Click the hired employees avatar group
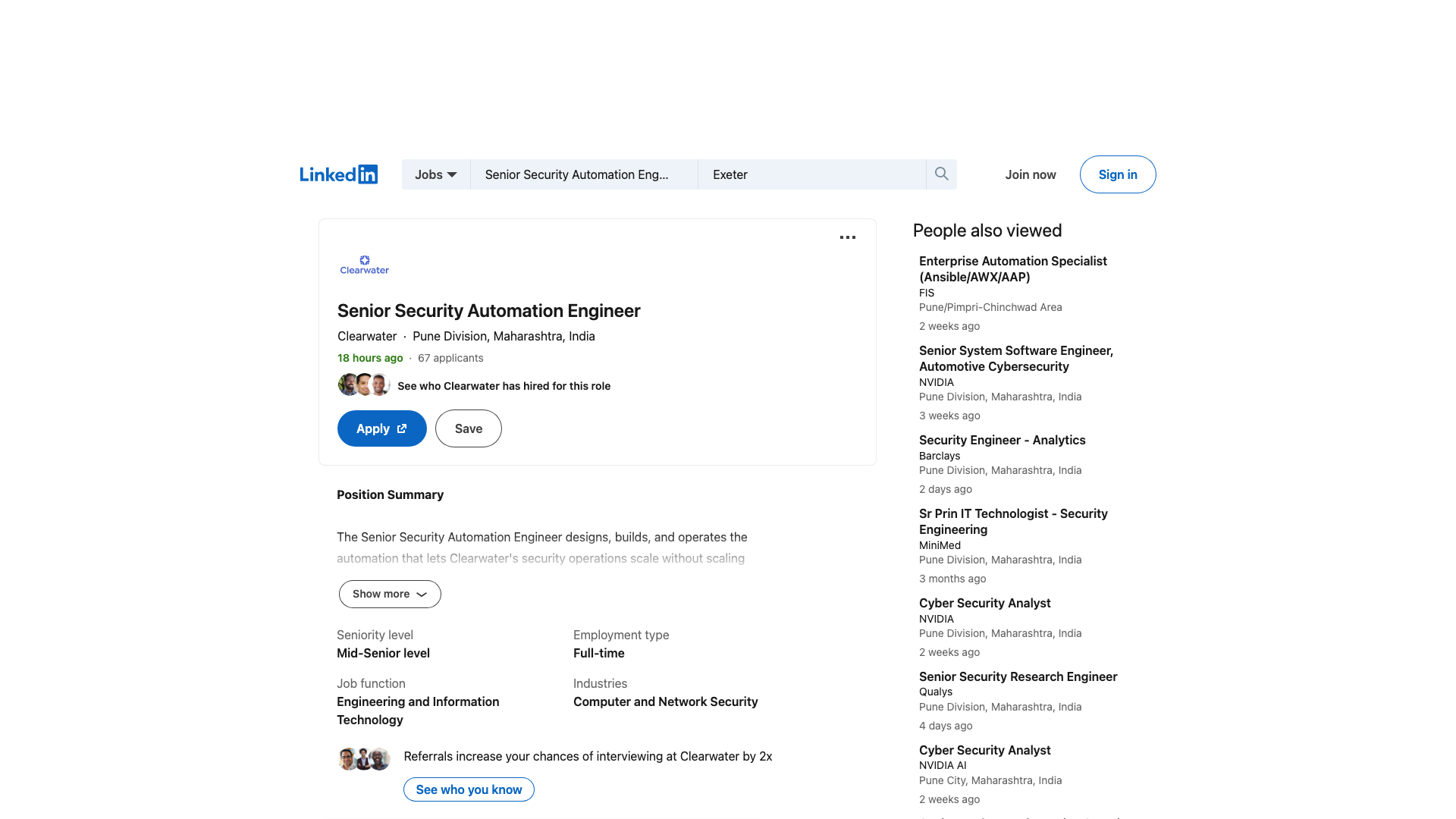This screenshot has width=1456, height=819. coord(364,384)
